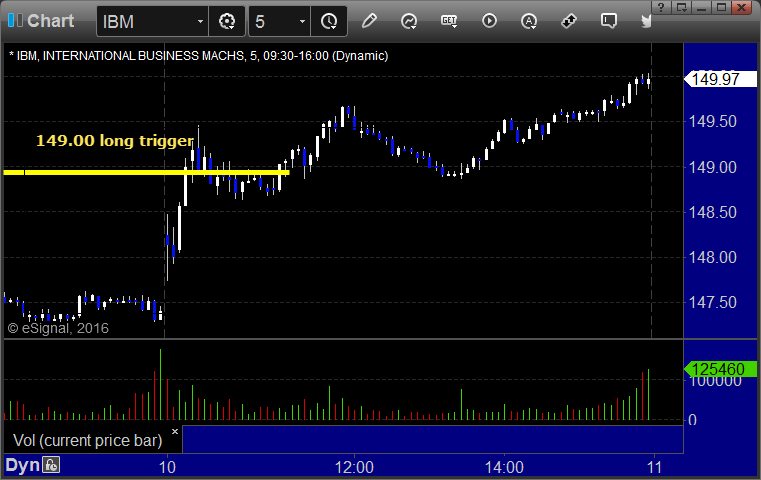Viewport: 761px width, 480px height.
Task: Click the 11 date label on time axis
Action: tap(654, 467)
